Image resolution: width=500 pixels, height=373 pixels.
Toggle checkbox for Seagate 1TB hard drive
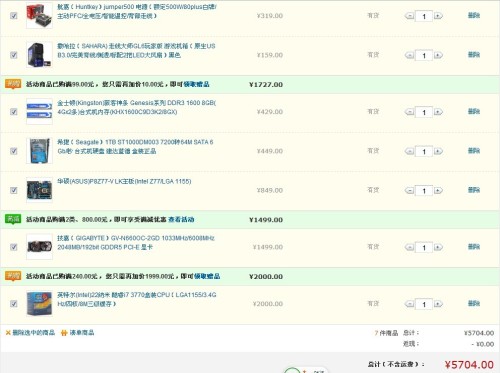[x=14, y=151]
